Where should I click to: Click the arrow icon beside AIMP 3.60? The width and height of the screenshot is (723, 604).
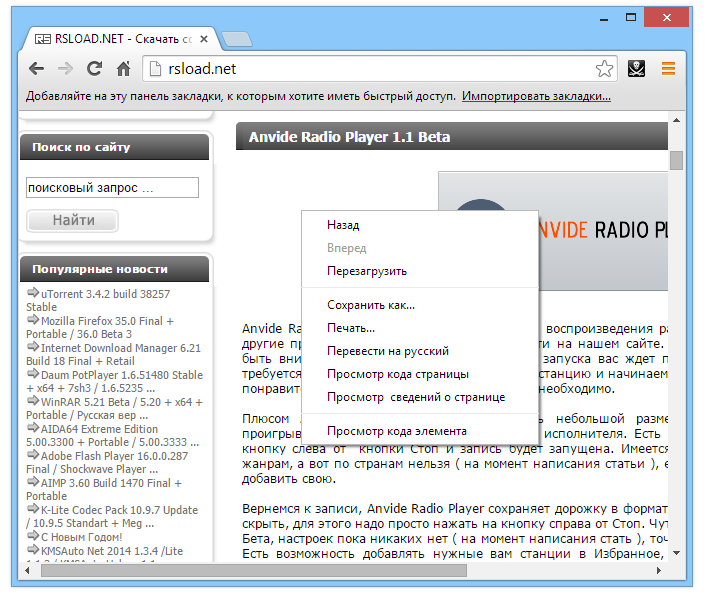pyautogui.click(x=33, y=482)
